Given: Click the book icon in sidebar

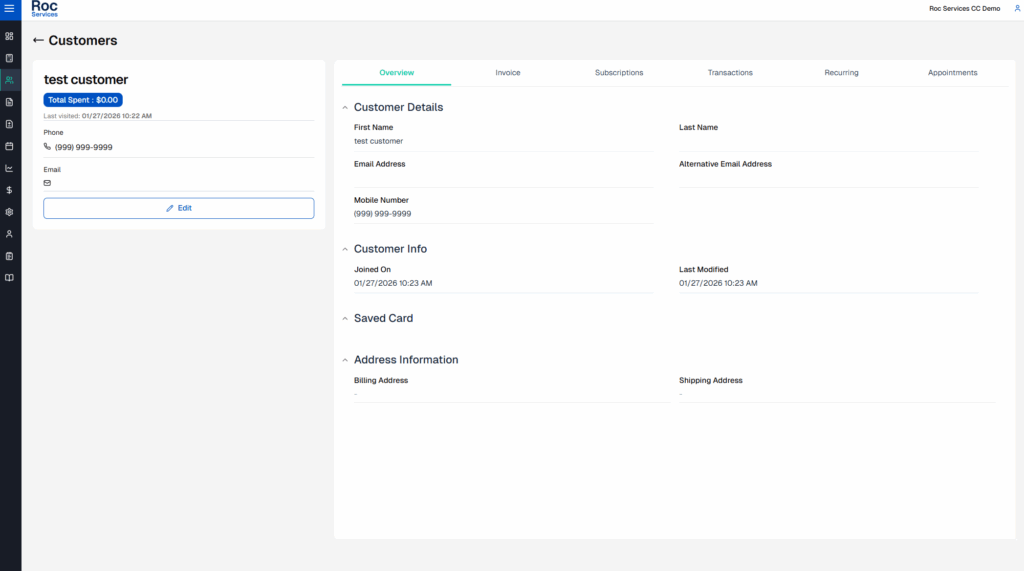Looking at the screenshot, I should pyautogui.click(x=10, y=278).
